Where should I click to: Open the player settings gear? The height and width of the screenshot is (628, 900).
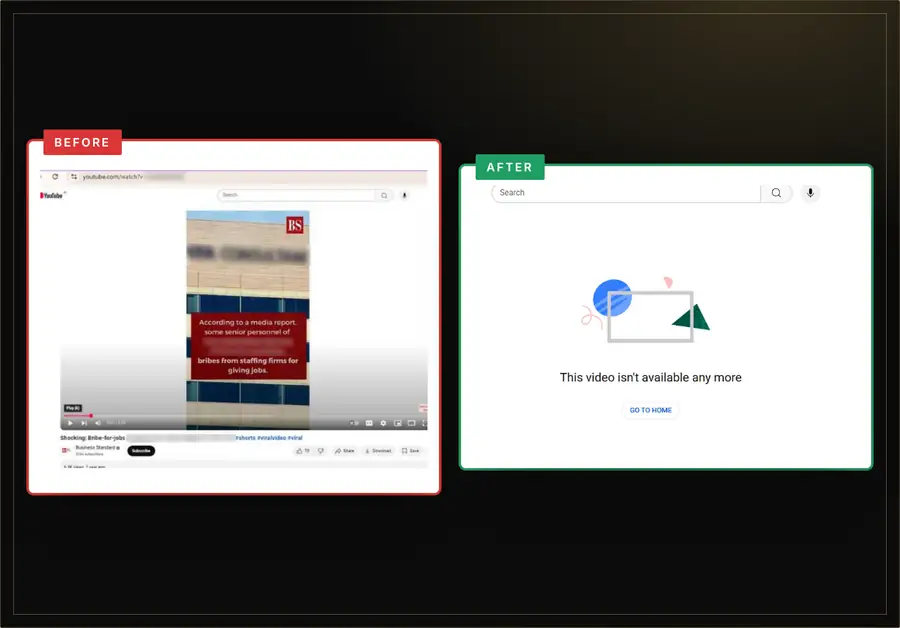click(x=383, y=423)
